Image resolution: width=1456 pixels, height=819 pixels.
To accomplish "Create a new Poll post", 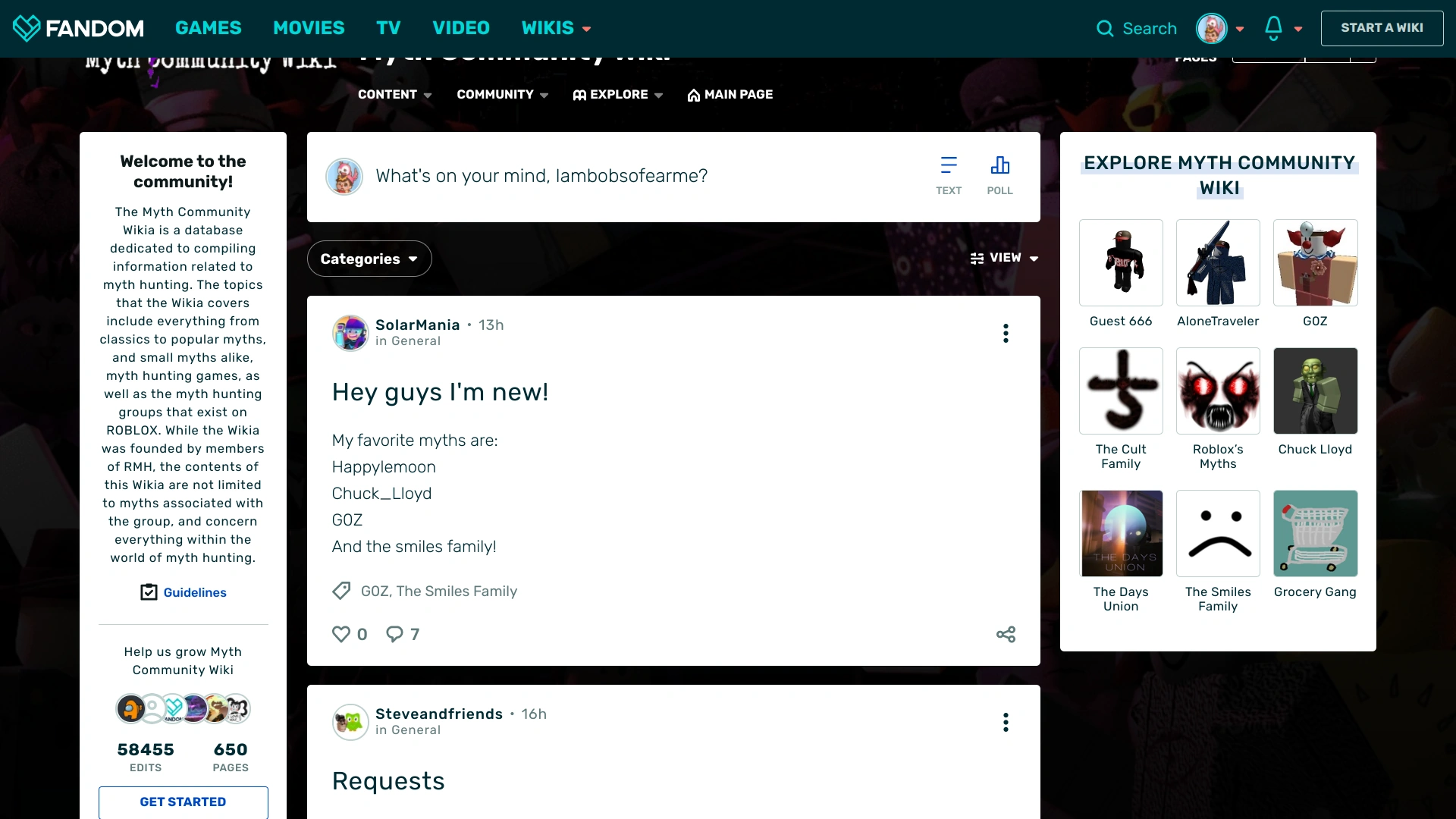I will click(999, 175).
